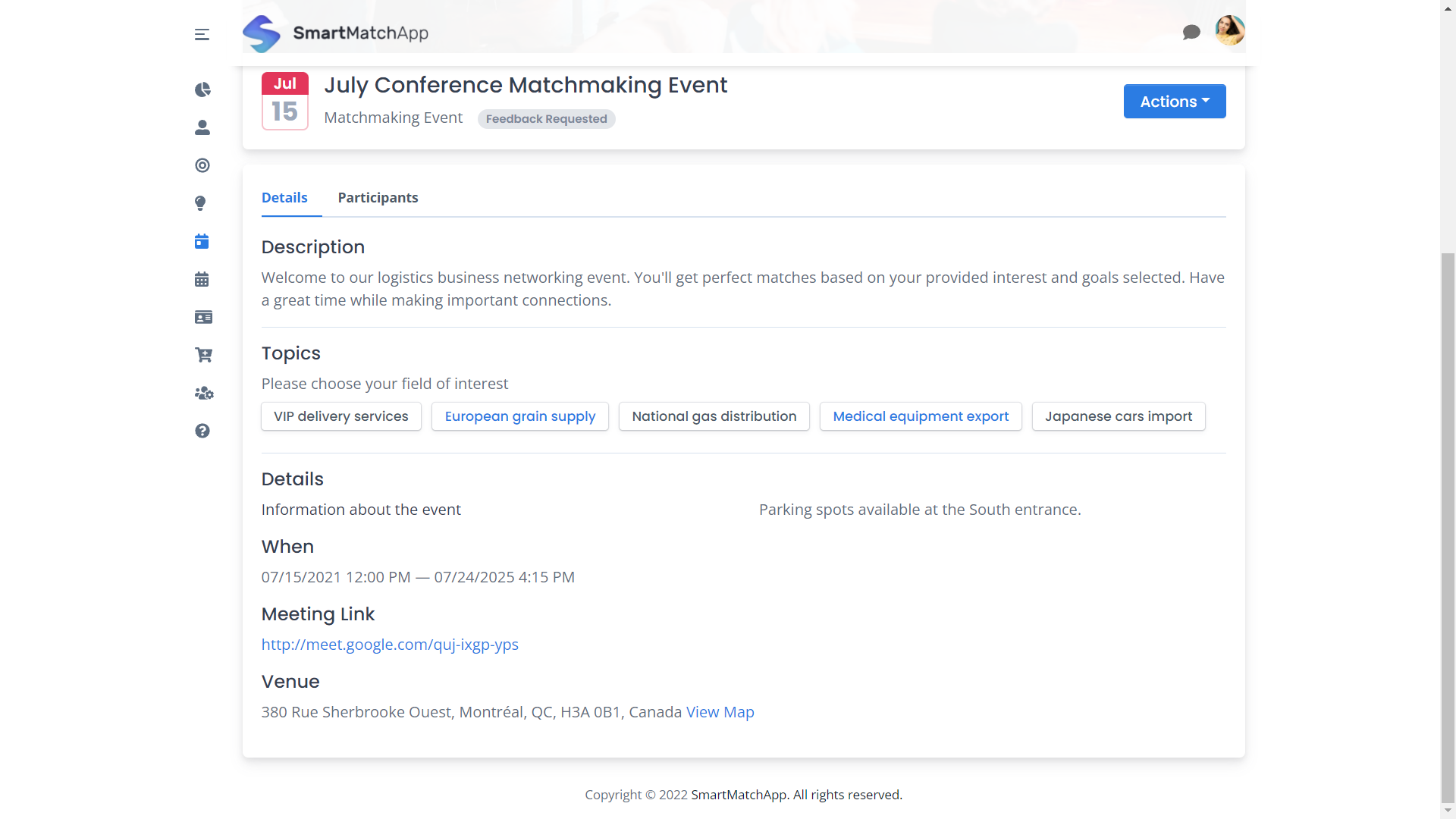Viewport: 1456px width, 819px height.
Task: Collapse the sidebar using the hamburger icon
Action: 202,34
